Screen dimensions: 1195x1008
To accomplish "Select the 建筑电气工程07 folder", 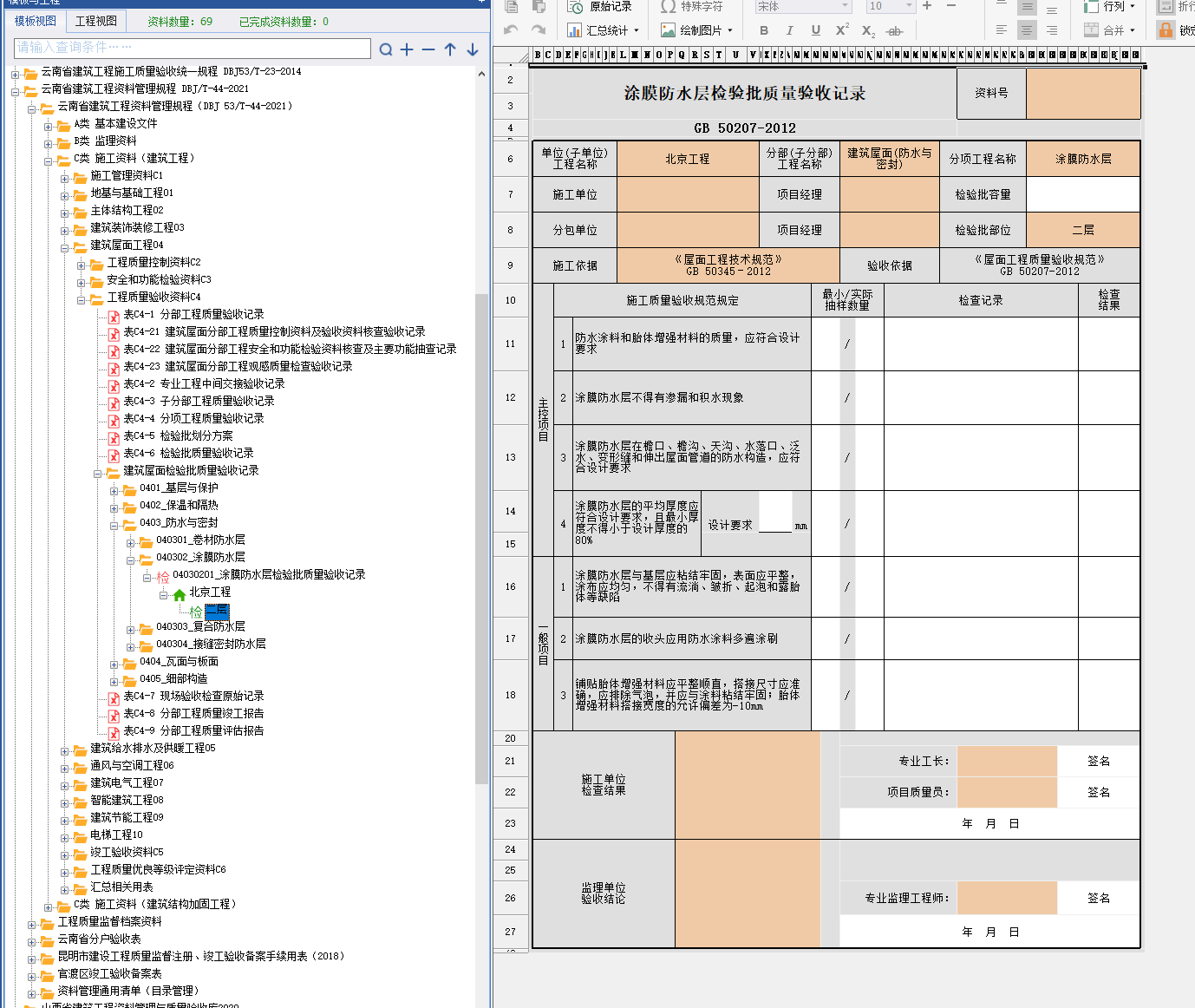I will [x=127, y=782].
